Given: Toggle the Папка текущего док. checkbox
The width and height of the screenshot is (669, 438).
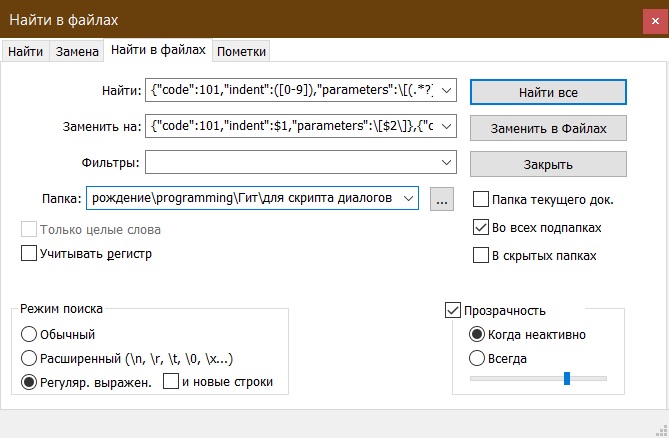Looking at the screenshot, I should [481, 199].
